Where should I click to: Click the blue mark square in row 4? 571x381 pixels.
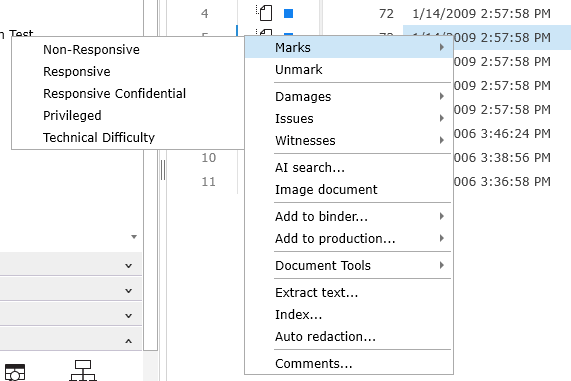[x=288, y=13]
